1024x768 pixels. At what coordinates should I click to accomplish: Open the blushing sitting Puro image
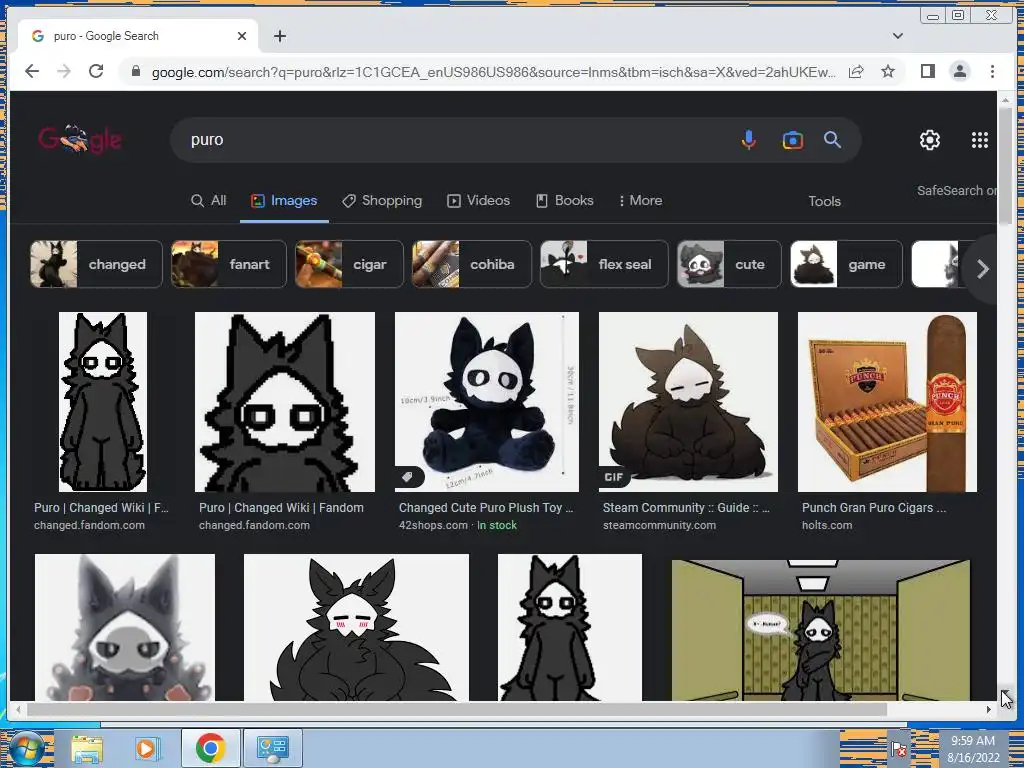[356, 627]
